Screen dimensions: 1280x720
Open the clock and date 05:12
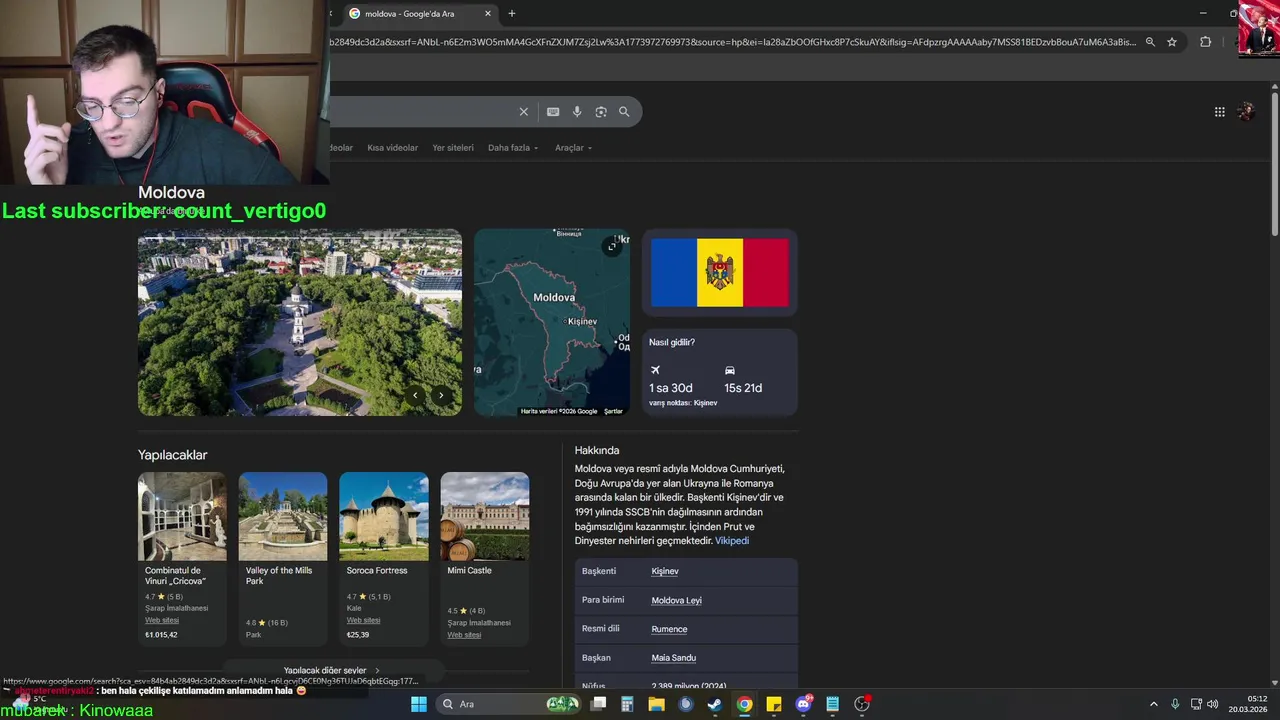1249,704
